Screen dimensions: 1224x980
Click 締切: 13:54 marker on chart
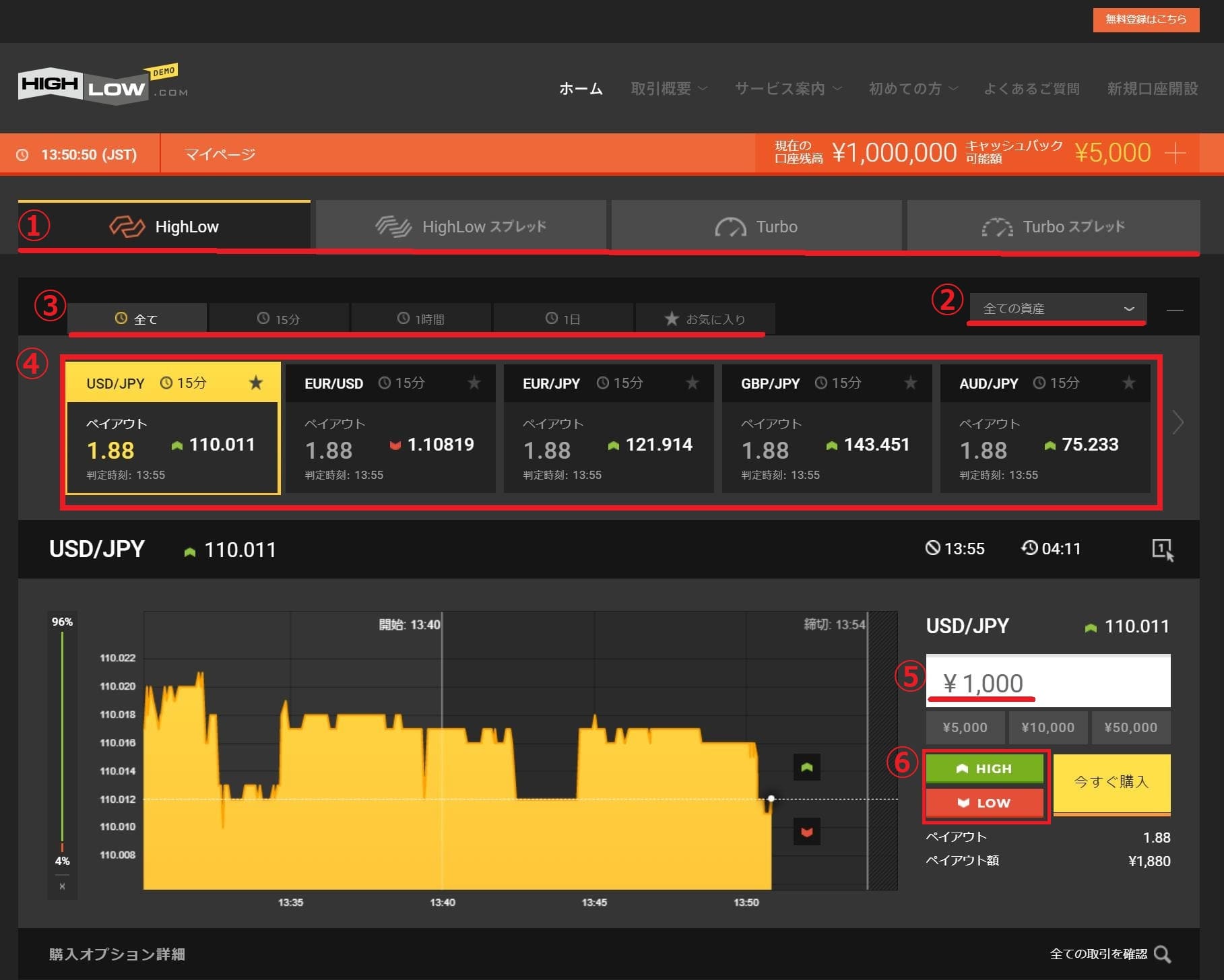point(834,624)
